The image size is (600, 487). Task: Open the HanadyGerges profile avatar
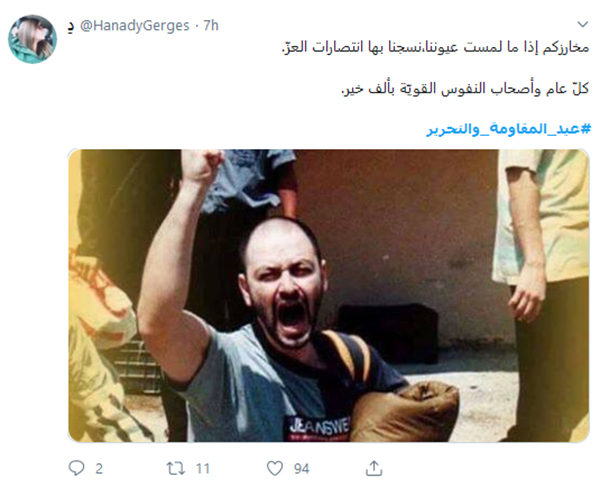(33, 39)
